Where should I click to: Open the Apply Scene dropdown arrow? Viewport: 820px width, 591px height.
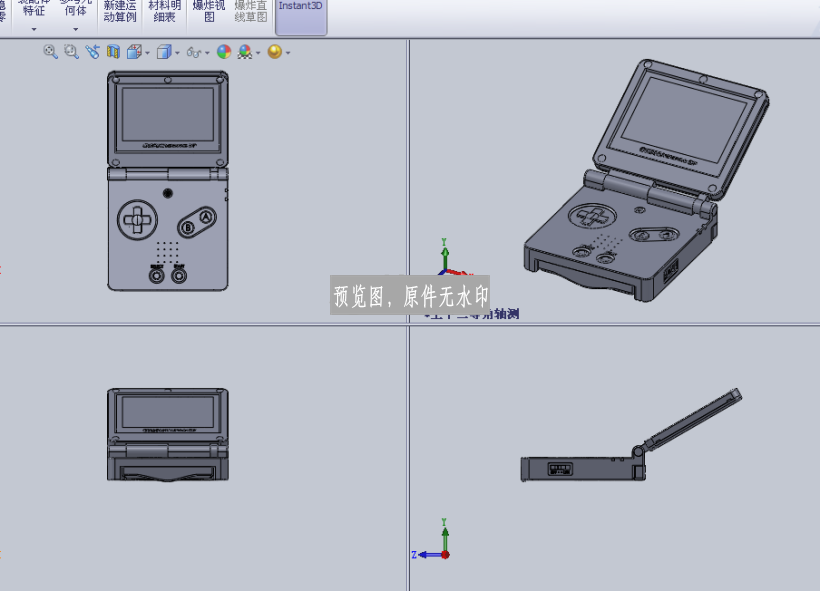coord(258,53)
